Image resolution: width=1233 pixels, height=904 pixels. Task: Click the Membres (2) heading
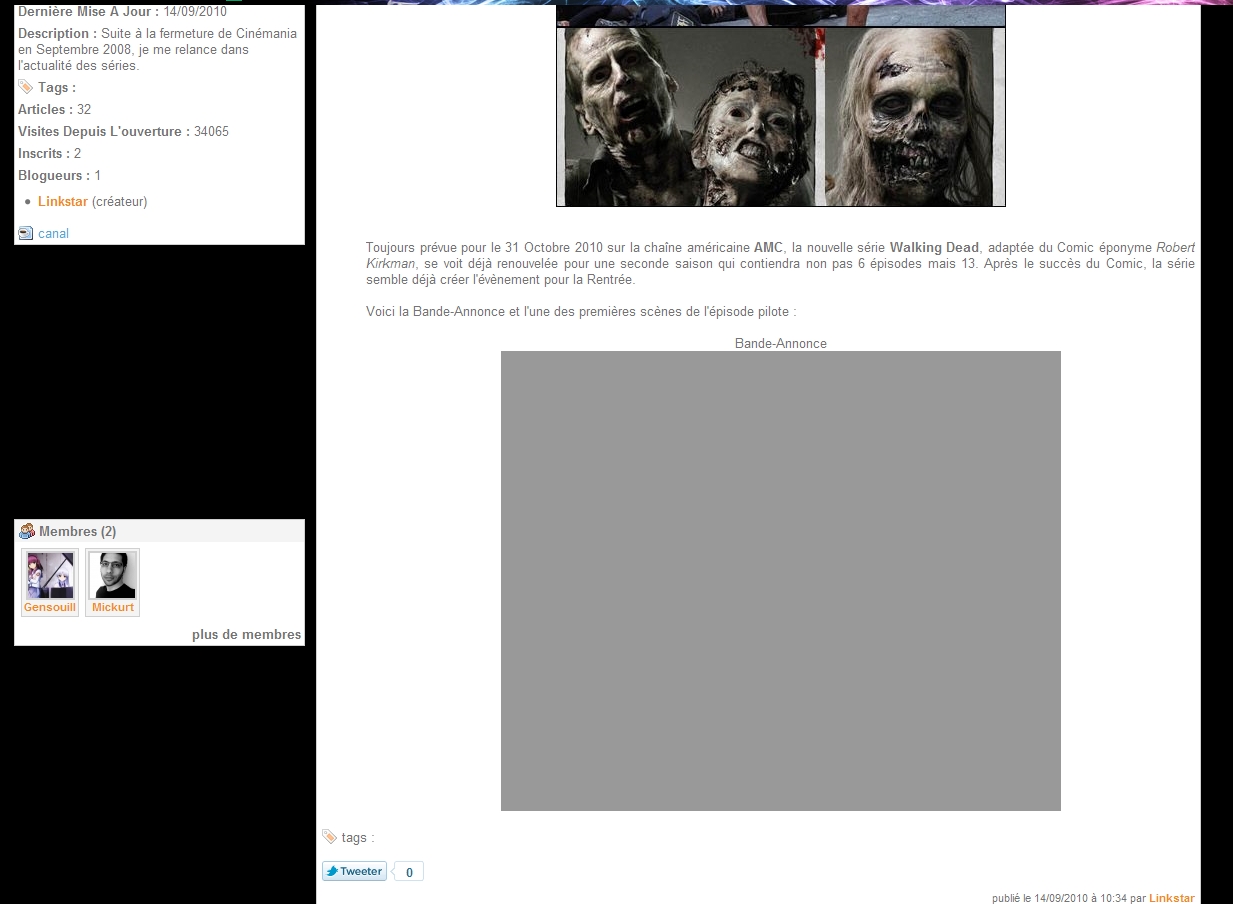[x=77, y=531]
